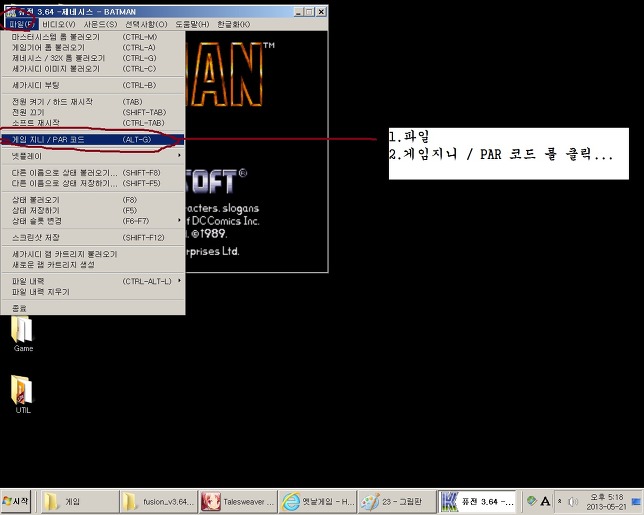This screenshot has height=515, width=644.
Task: Select 상태 불러오기 (F8)
Action: 92,200
